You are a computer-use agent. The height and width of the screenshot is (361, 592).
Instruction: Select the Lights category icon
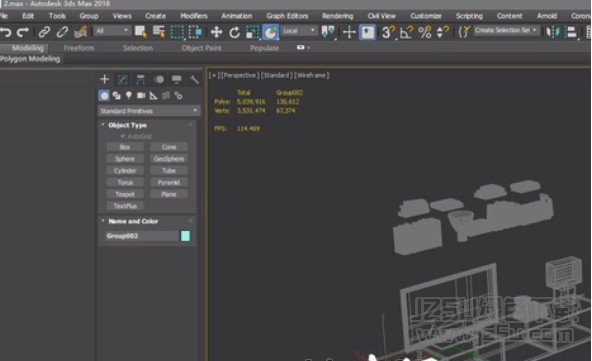(129, 96)
